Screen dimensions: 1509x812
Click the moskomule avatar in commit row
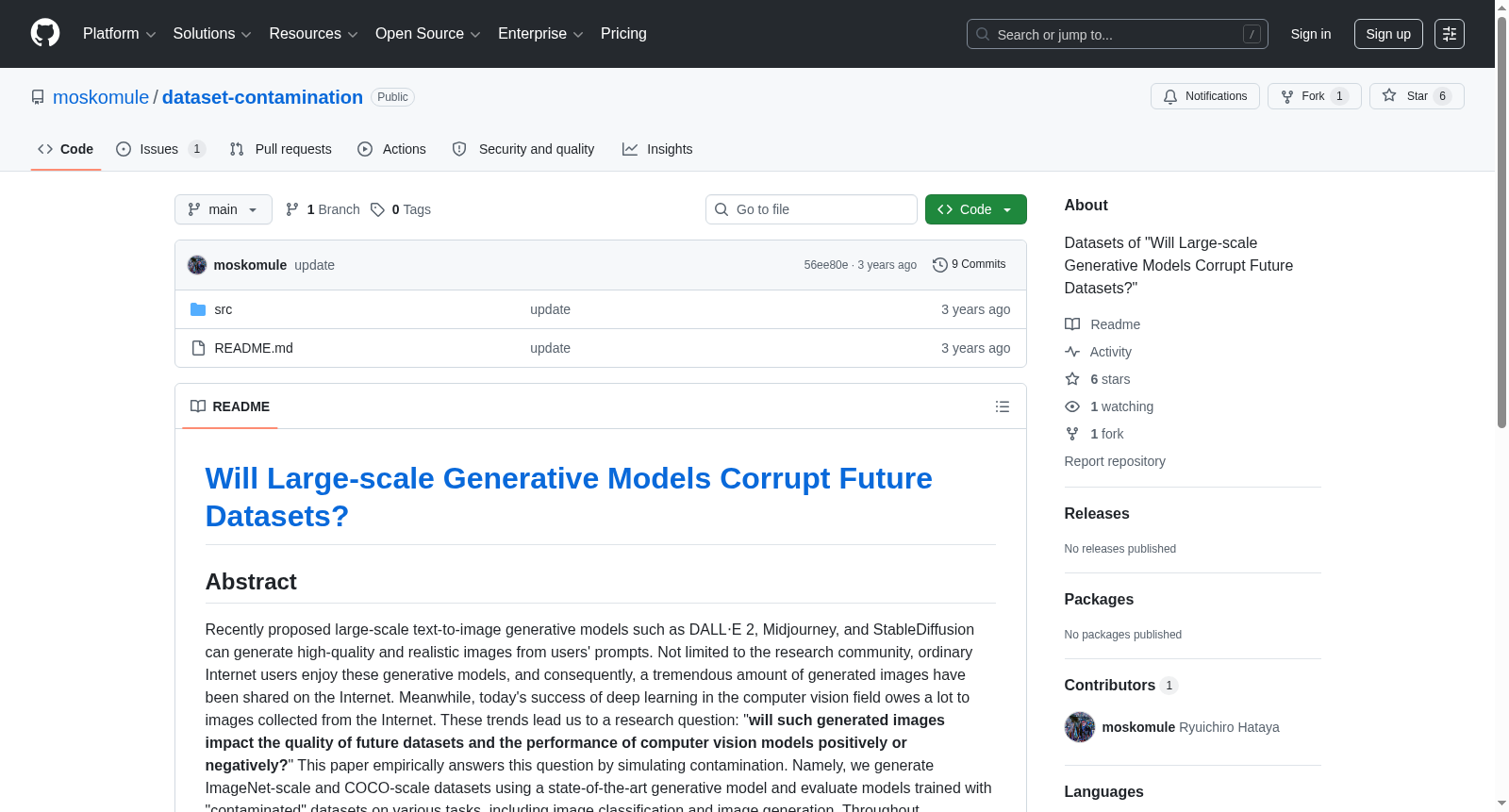point(197,265)
